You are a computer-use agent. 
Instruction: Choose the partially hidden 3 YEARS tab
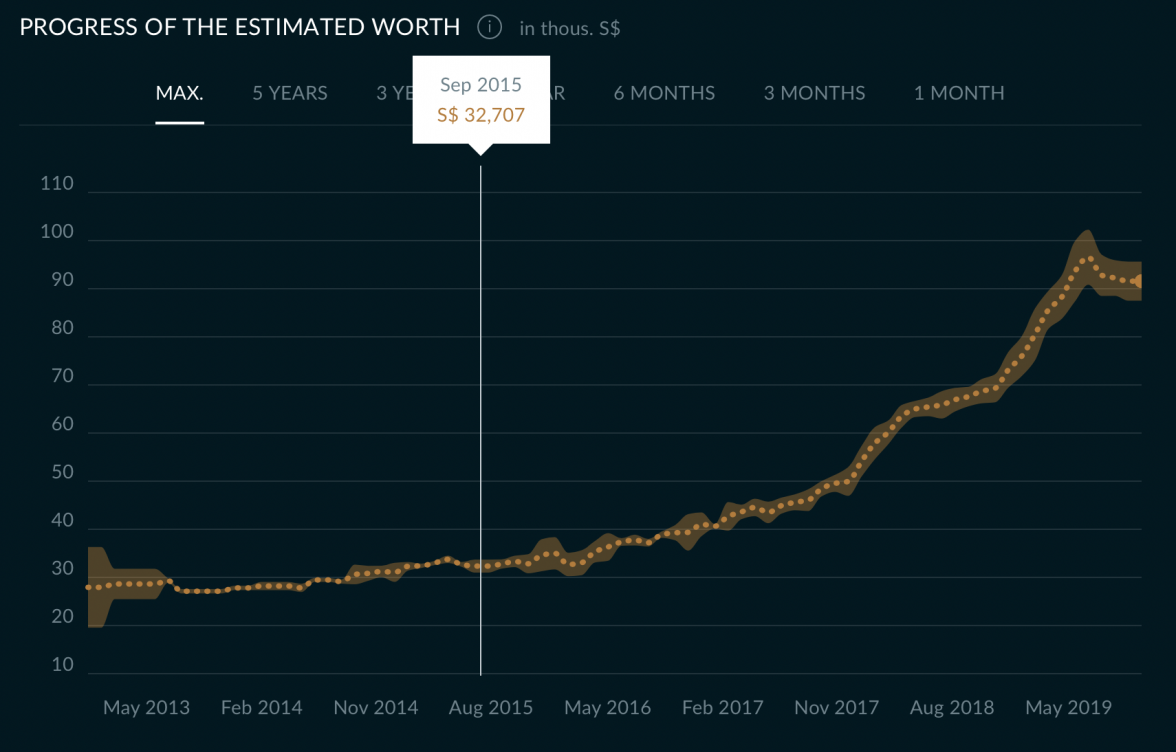[x=394, y=93]
